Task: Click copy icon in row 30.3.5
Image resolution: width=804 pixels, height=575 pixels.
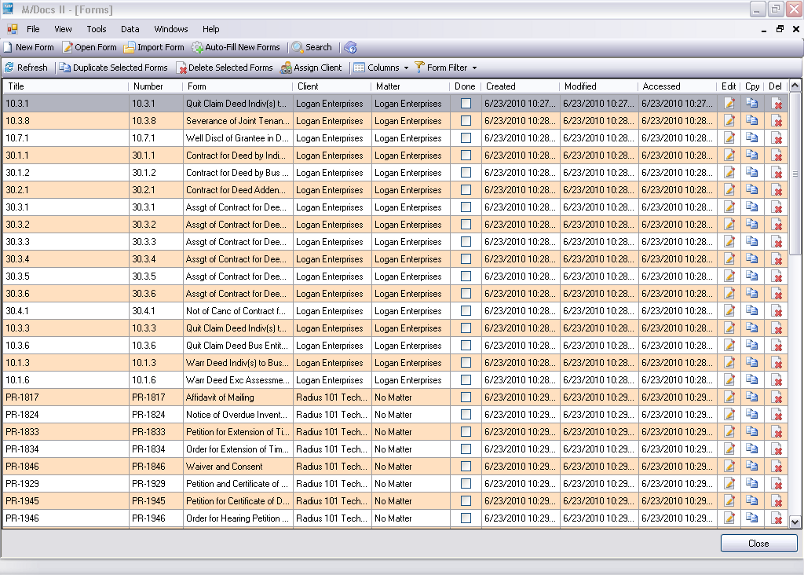Action: point(752,276)
